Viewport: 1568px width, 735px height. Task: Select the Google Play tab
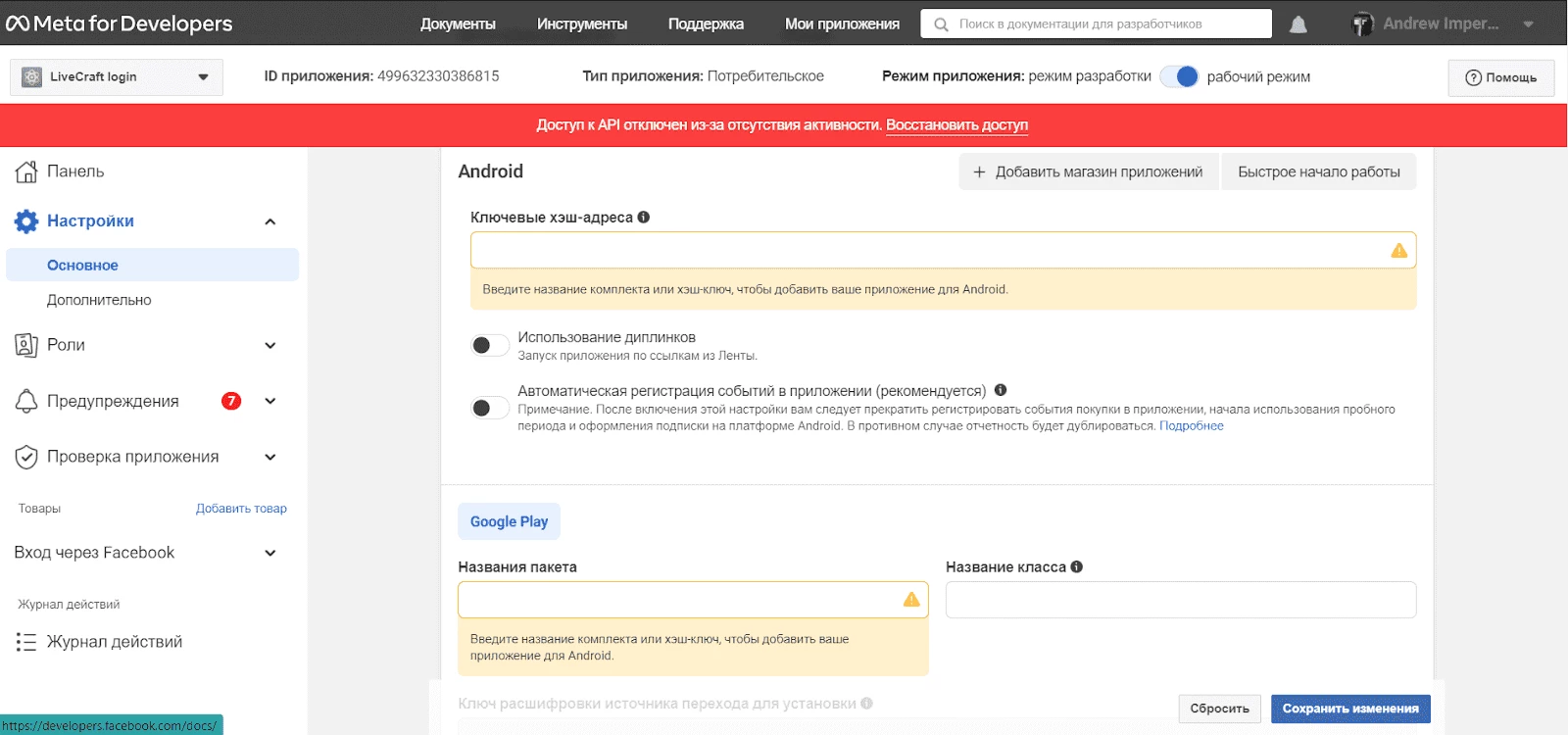click(509, 521)
